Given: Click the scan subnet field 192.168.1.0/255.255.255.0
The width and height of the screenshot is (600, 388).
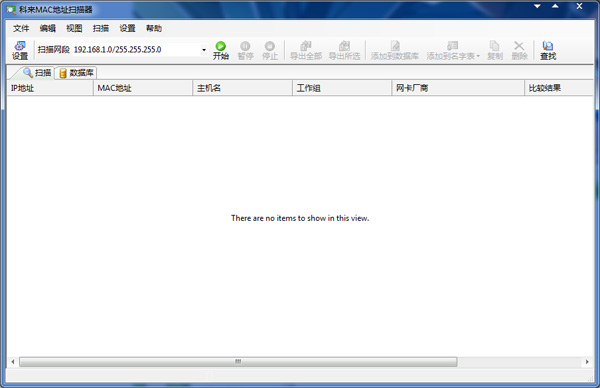Looking at the screenshot, I should pos(136,50).
